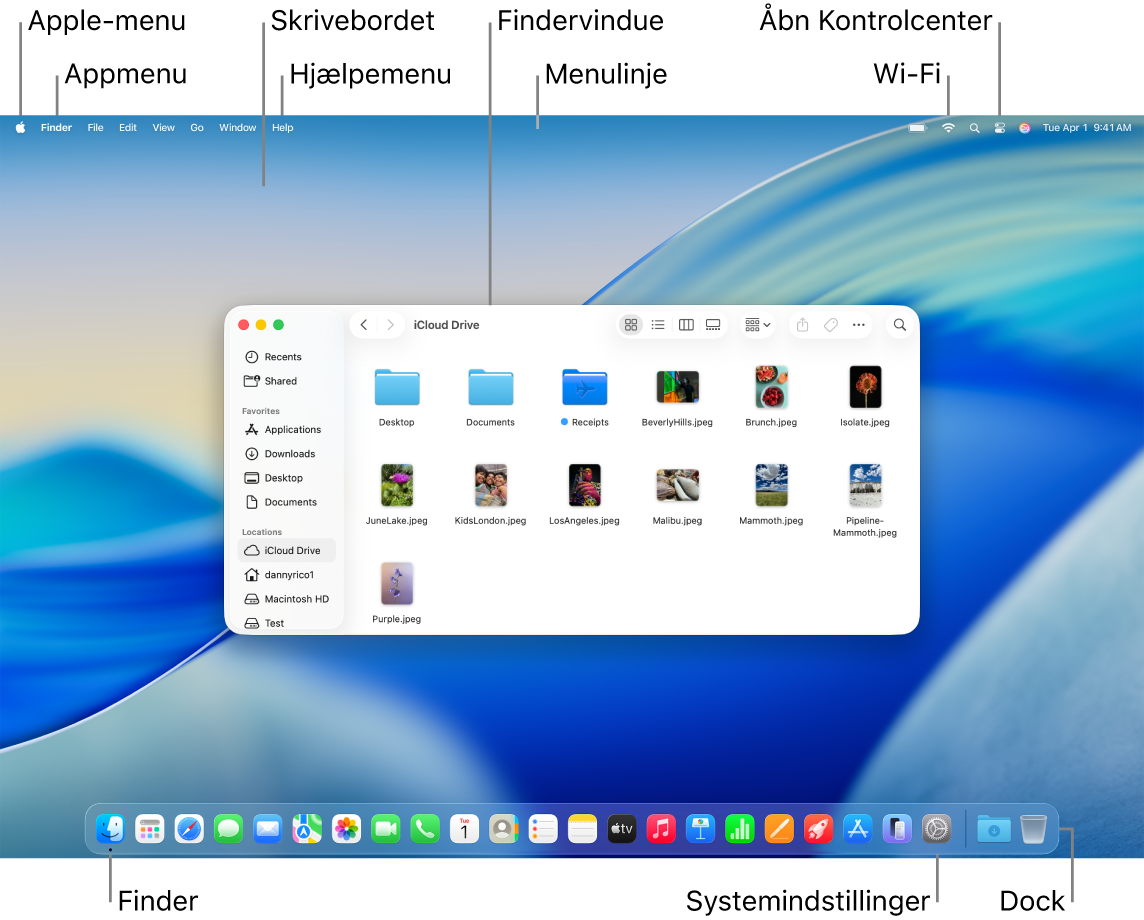
Task: Open the Trash from the Dock
Action: click(1032, 828)
